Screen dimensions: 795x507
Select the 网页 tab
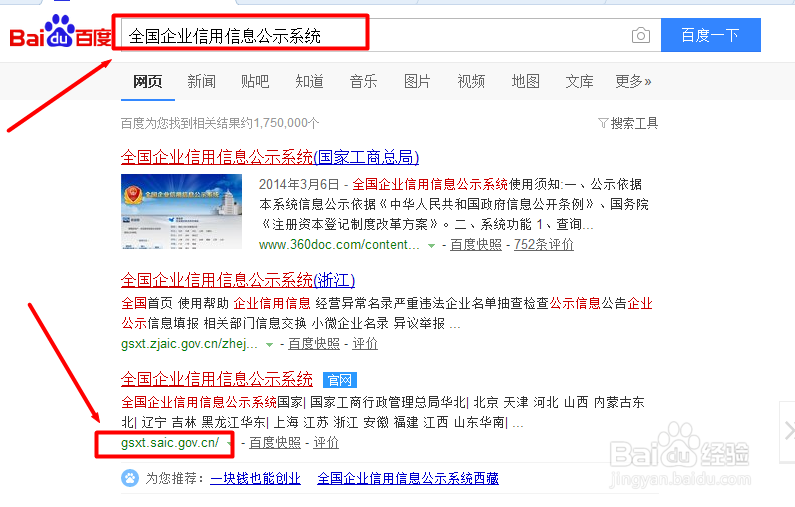click(x=148, y=81)
